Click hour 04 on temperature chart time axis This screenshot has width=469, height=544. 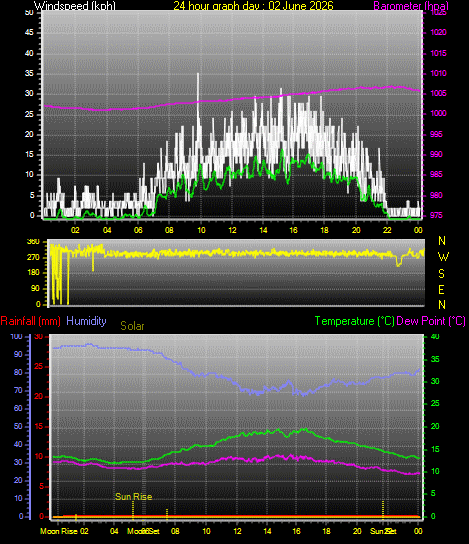coord(114,531)
